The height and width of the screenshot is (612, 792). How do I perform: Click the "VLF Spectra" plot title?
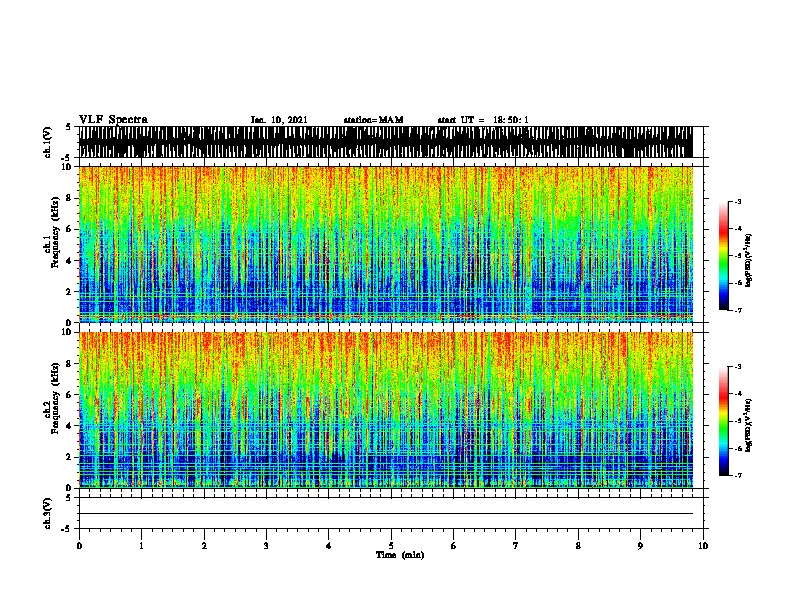[x=113, y=120]
